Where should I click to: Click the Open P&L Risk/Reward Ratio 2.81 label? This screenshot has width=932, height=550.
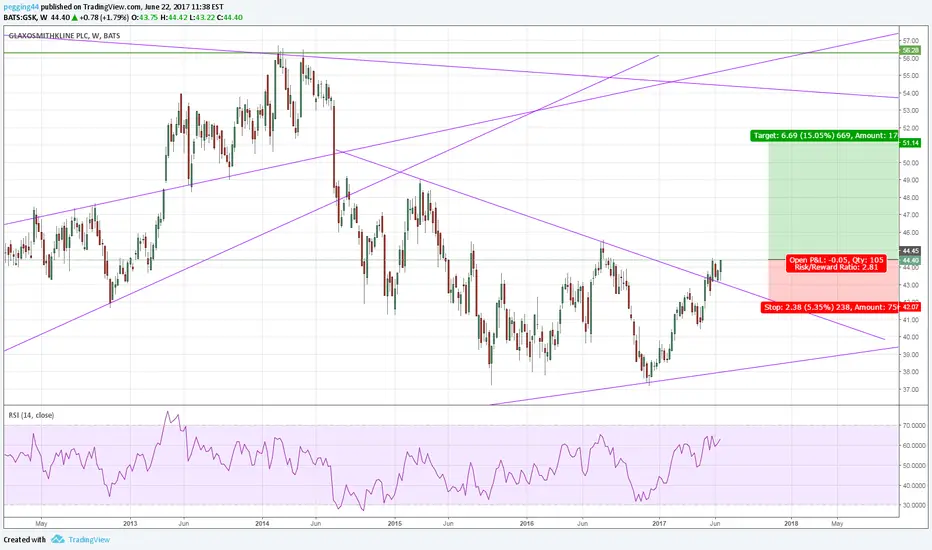(836, 263)
